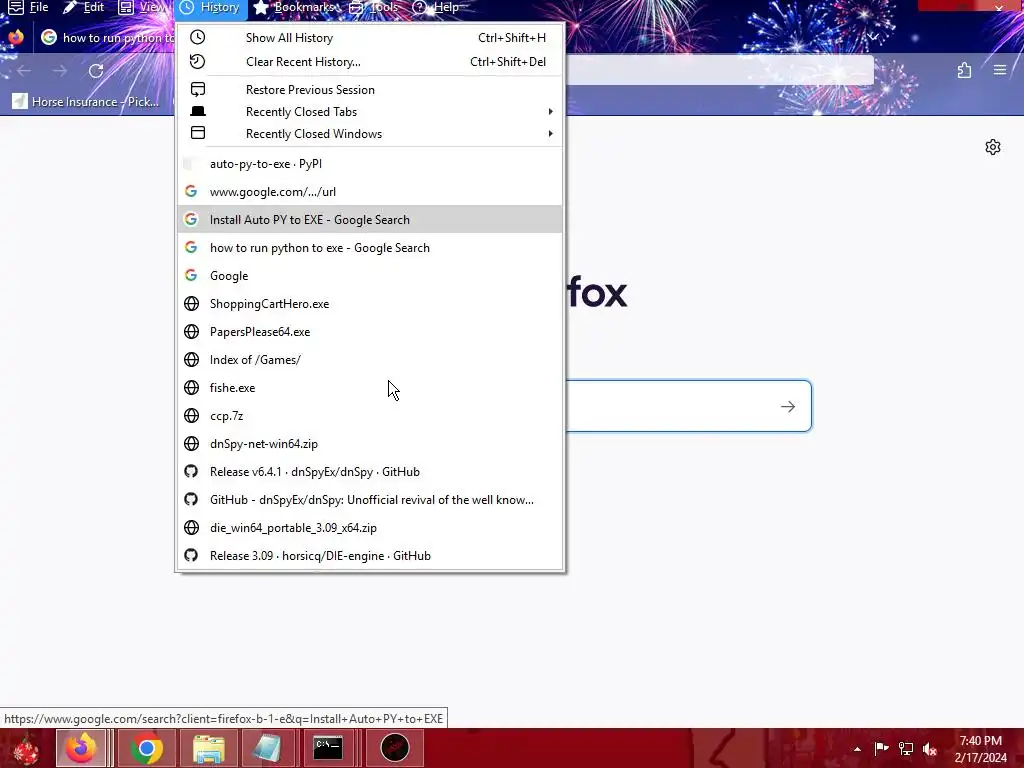The width and height of the screenshot is (1024, 768).
Task: Open ShoppingCartHero.exe history entry
Action: pyautogui.click(x=370, y=304)
